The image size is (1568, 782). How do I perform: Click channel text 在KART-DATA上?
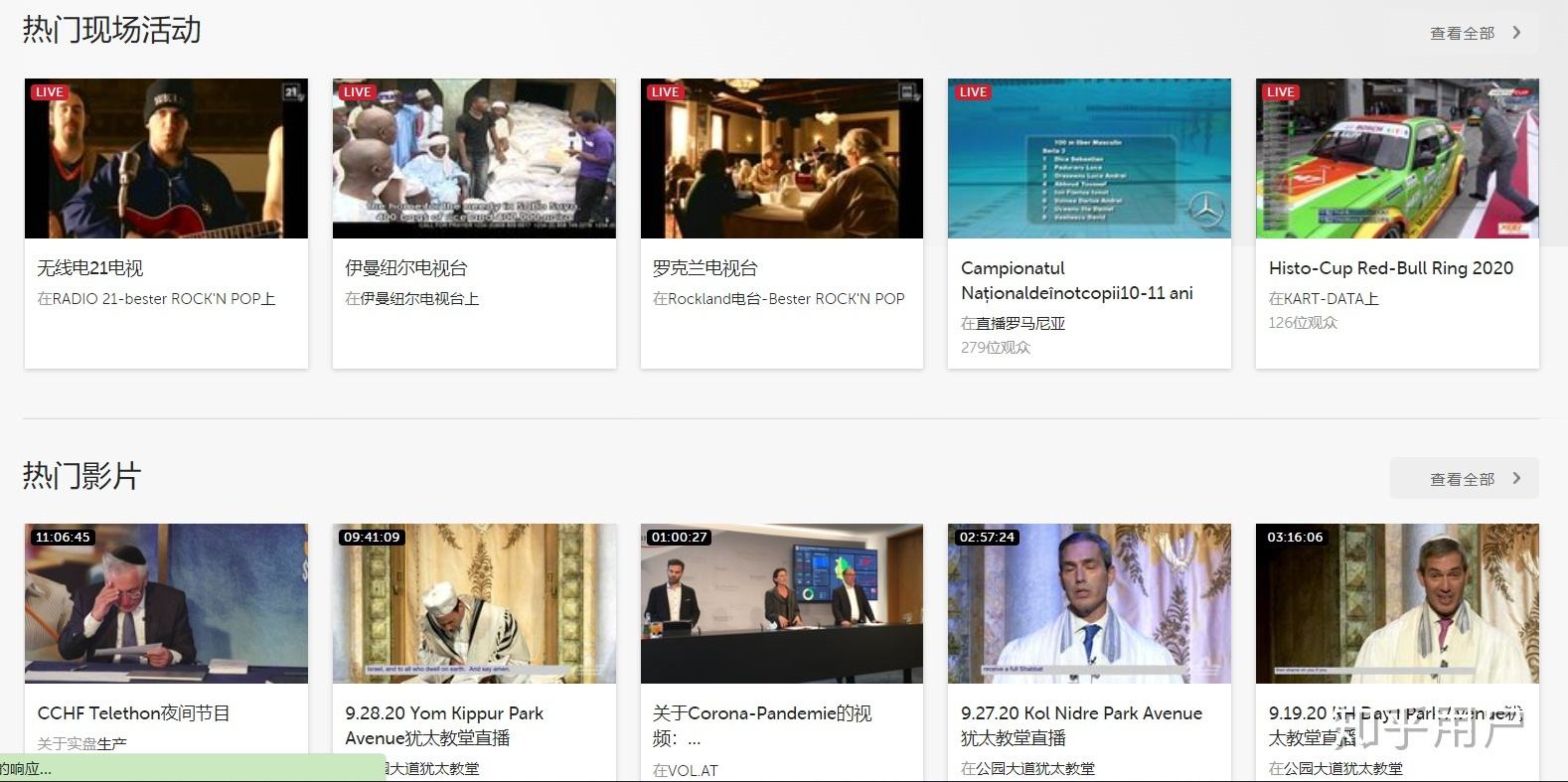[x=1324, y=298]
